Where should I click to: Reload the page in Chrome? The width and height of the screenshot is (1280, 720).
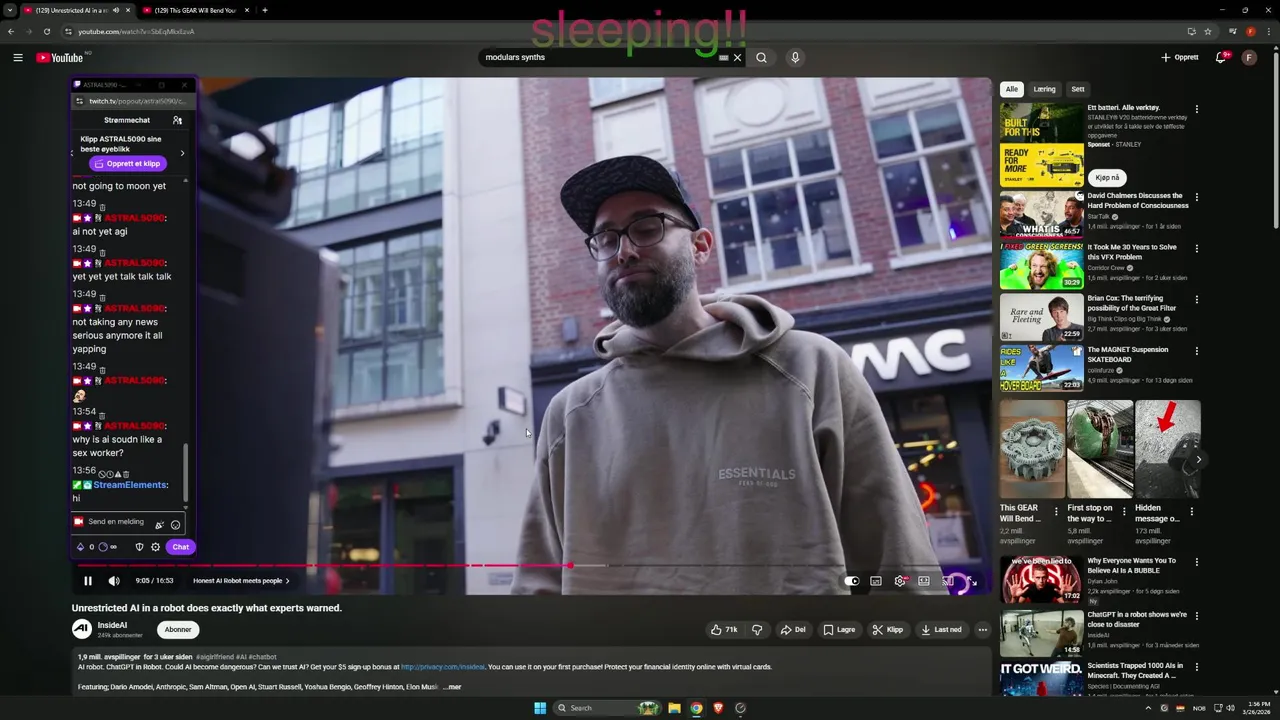[x=46, y=31]
